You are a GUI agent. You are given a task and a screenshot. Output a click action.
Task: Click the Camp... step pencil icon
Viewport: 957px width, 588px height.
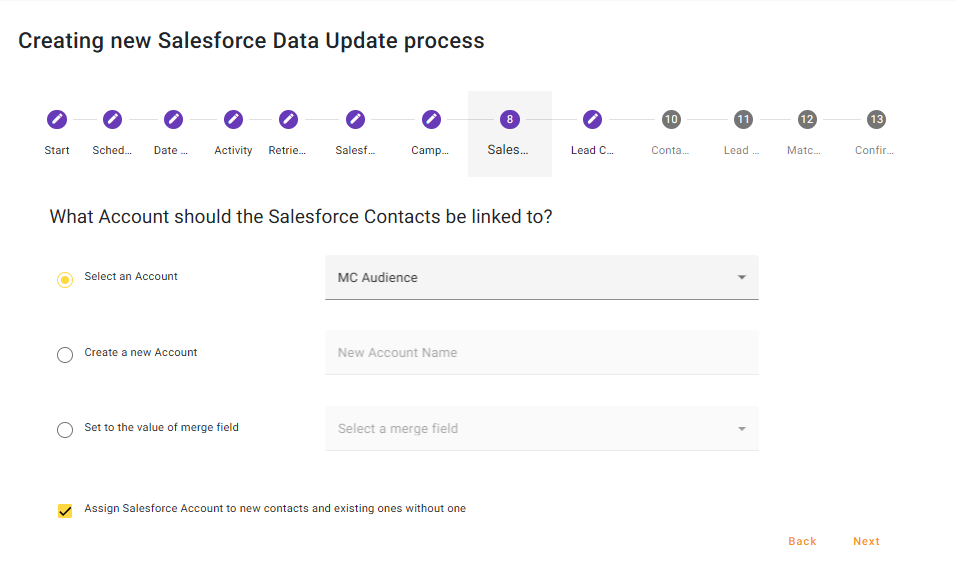click(x=431, y=120)
